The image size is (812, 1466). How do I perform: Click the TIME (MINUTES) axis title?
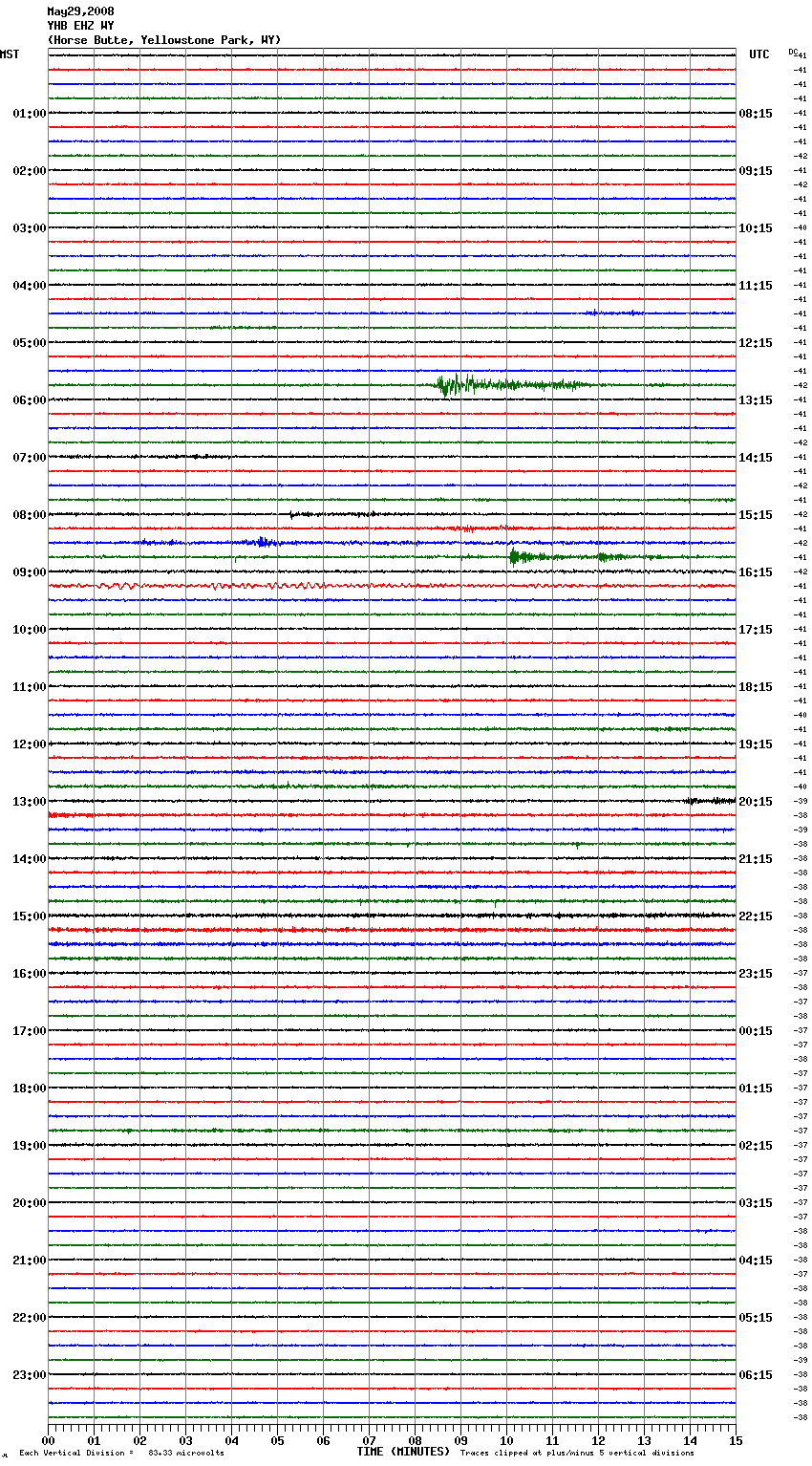pos(403,1452)
